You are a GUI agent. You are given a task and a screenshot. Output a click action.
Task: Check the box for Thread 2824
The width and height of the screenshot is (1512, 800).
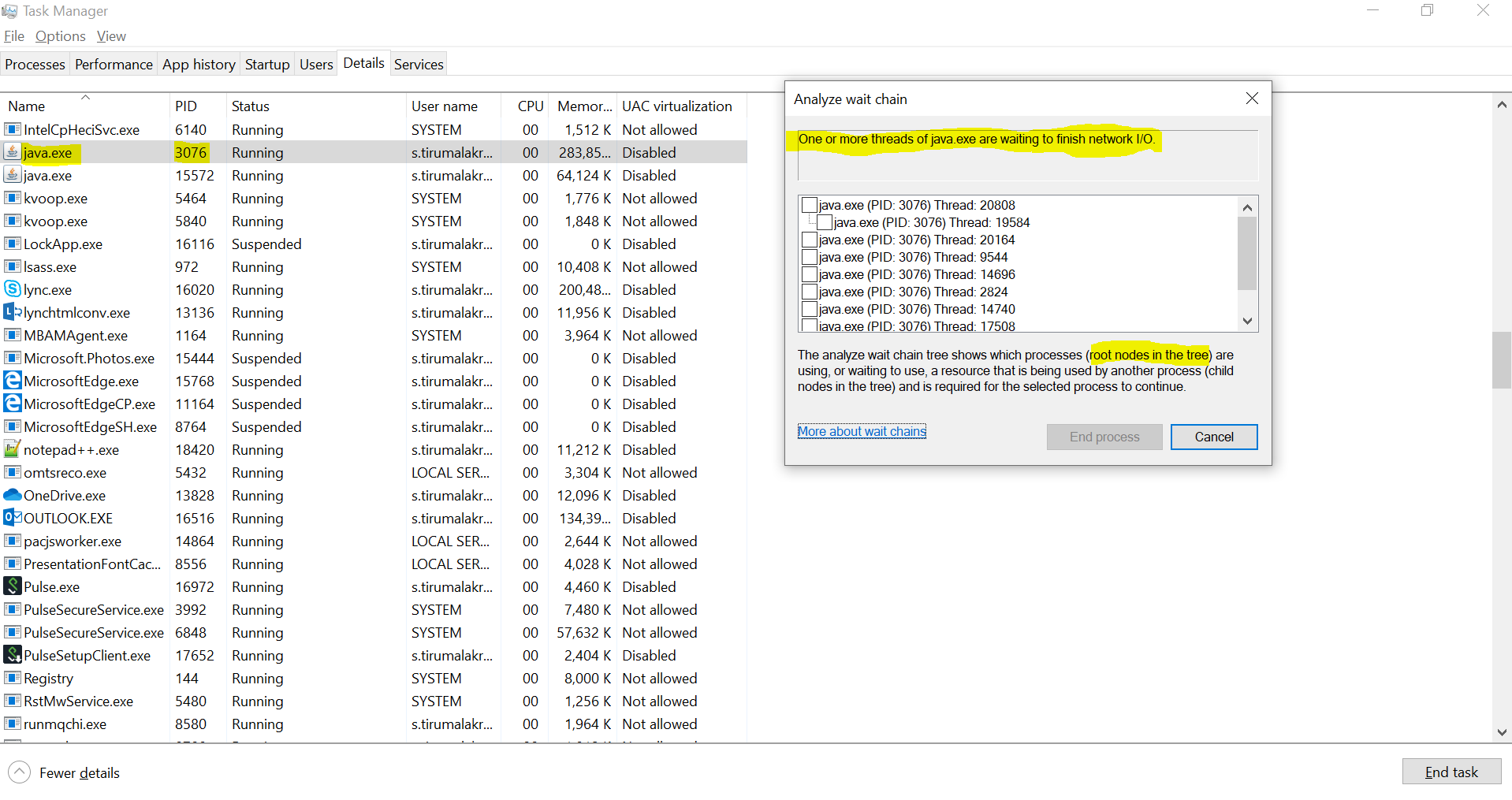[x=809, y=292]
